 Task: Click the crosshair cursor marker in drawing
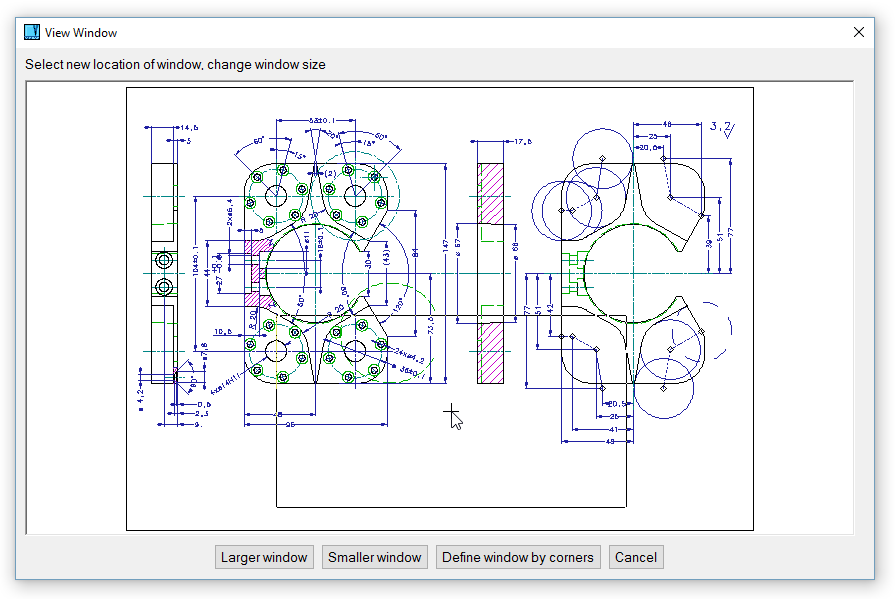click(x=451, y=412)
